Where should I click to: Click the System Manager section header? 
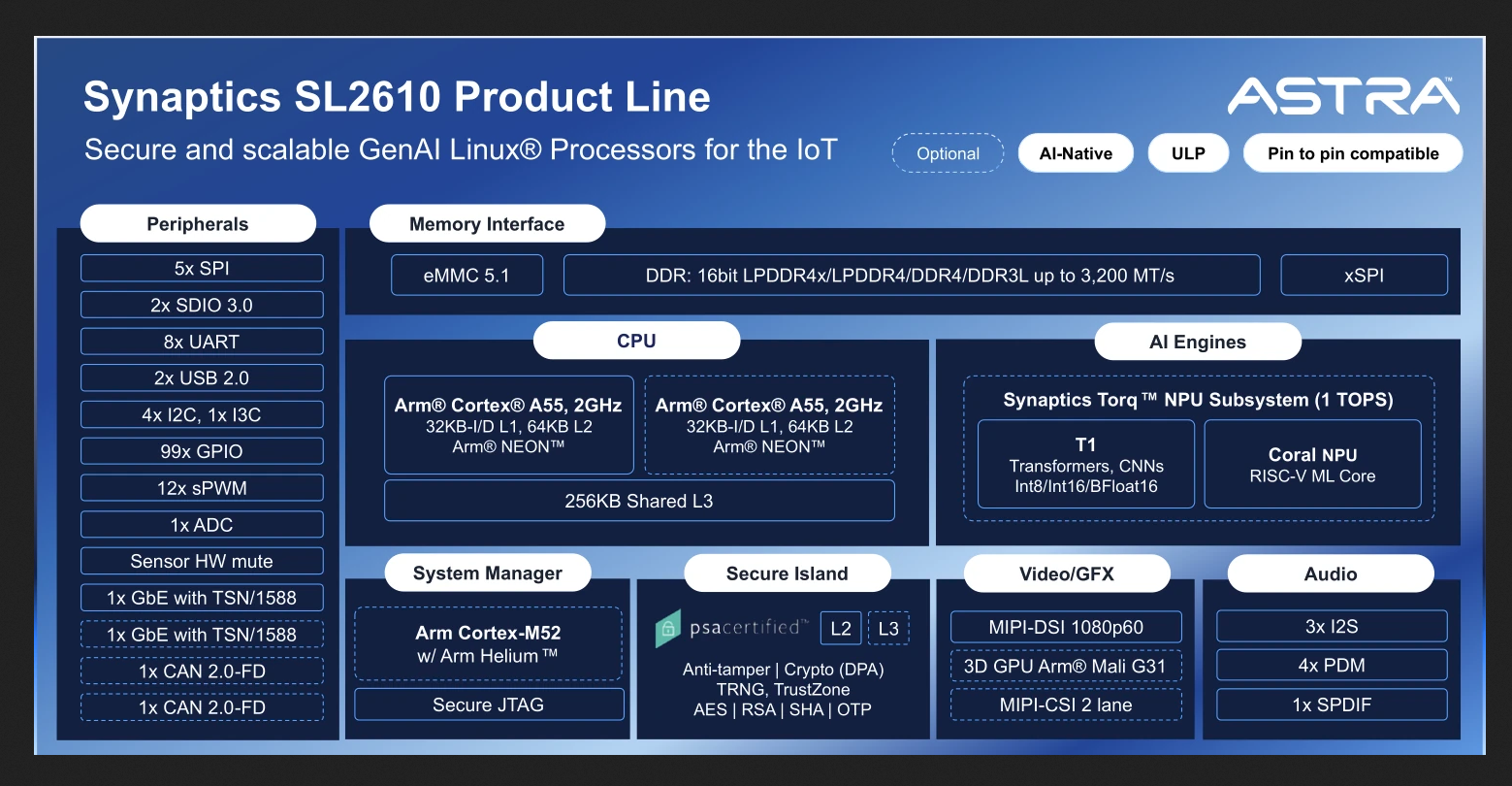coord(488,573)
